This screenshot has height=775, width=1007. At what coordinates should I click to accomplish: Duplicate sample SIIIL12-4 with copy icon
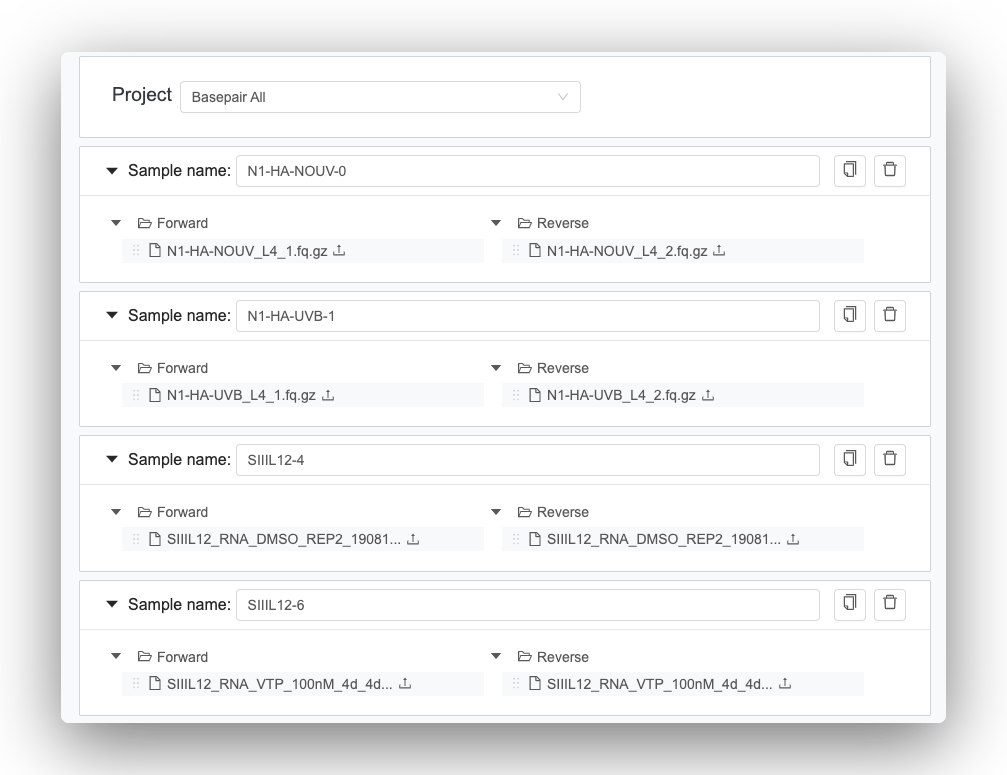pyautogui.click(x=850, y=460)
